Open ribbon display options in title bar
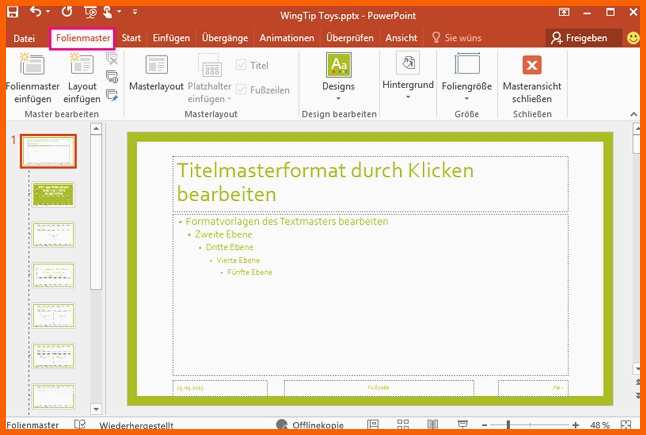646x435 pixels. [x=564, y=12]
